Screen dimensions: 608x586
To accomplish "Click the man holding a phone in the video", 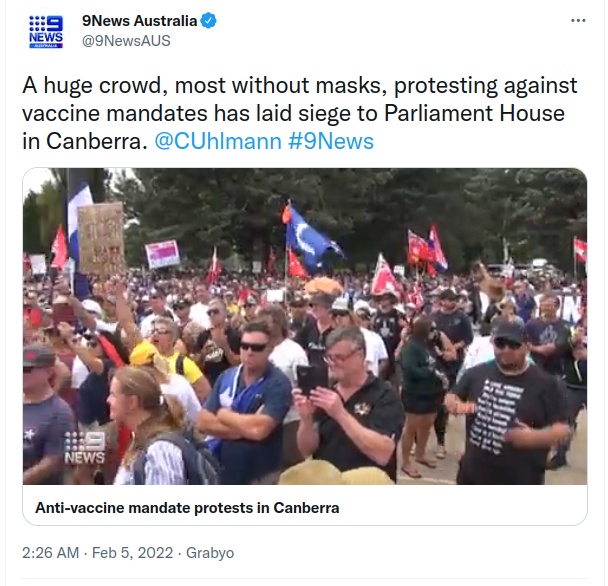I will [x=347, y=403].
